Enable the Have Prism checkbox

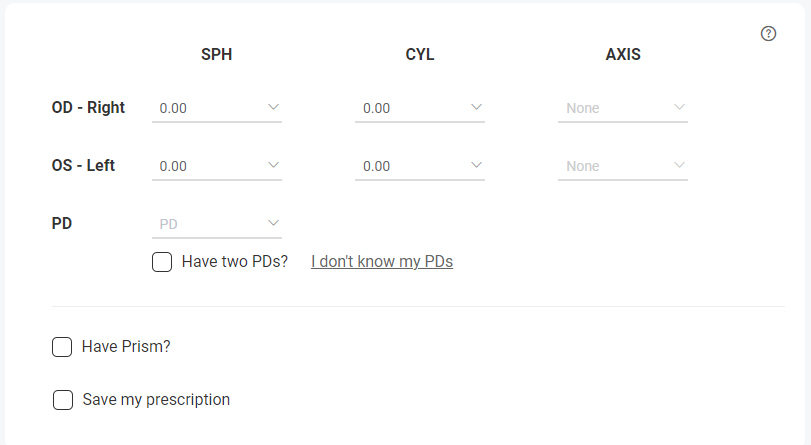pyautogui.click(x=62, y=347)
